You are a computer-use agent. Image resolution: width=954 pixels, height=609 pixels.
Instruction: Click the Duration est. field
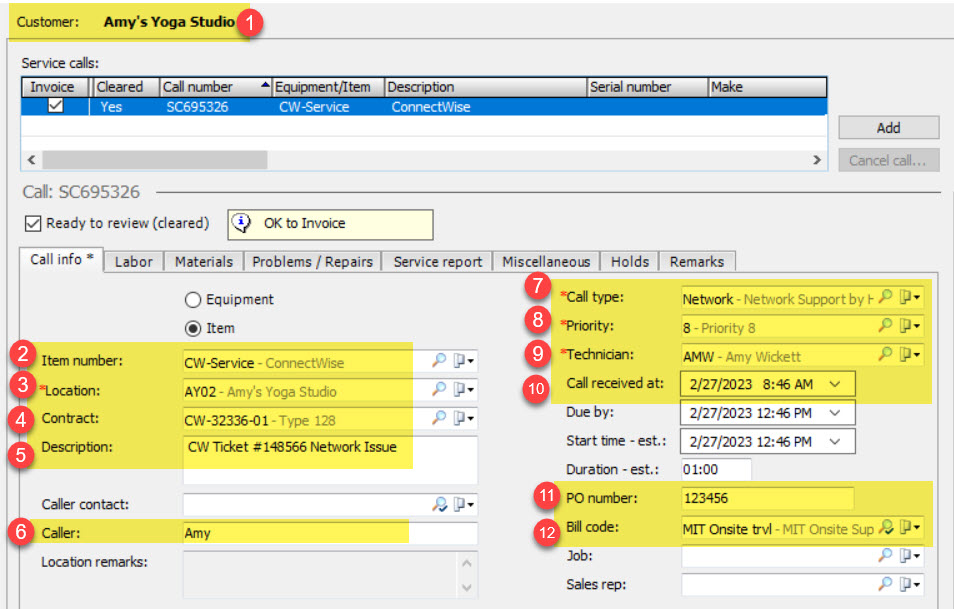pos(716,470)
